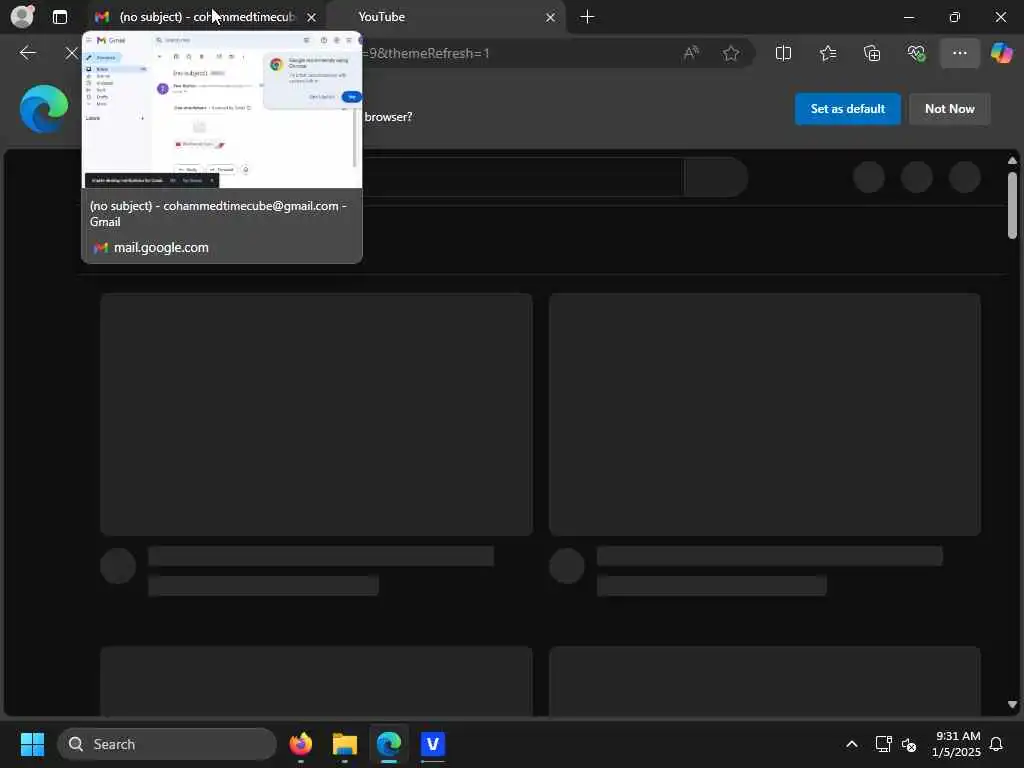Open a new tab with plus button

coord(587,17)
